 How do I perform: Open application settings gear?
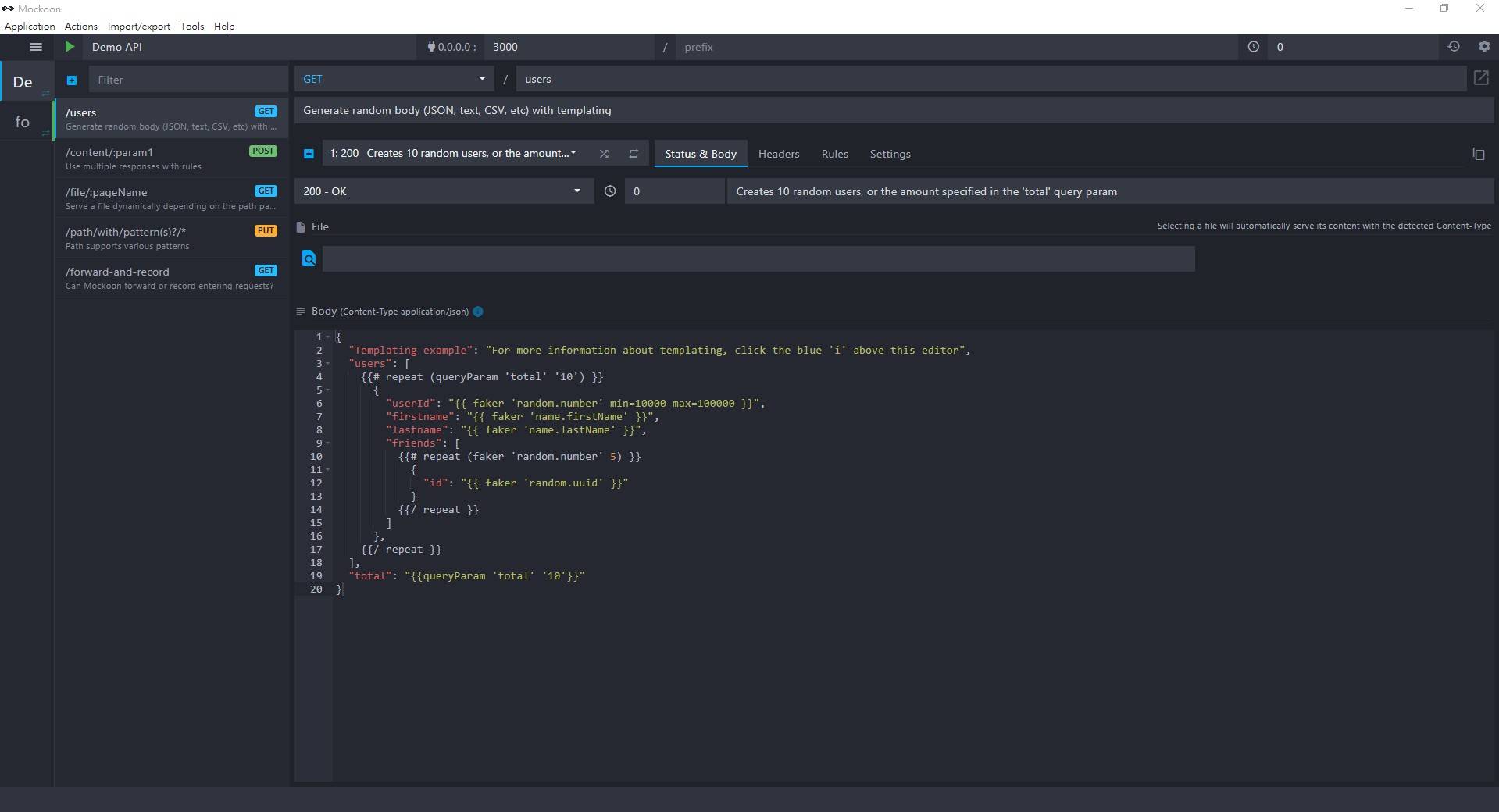tap(1483, 47)
